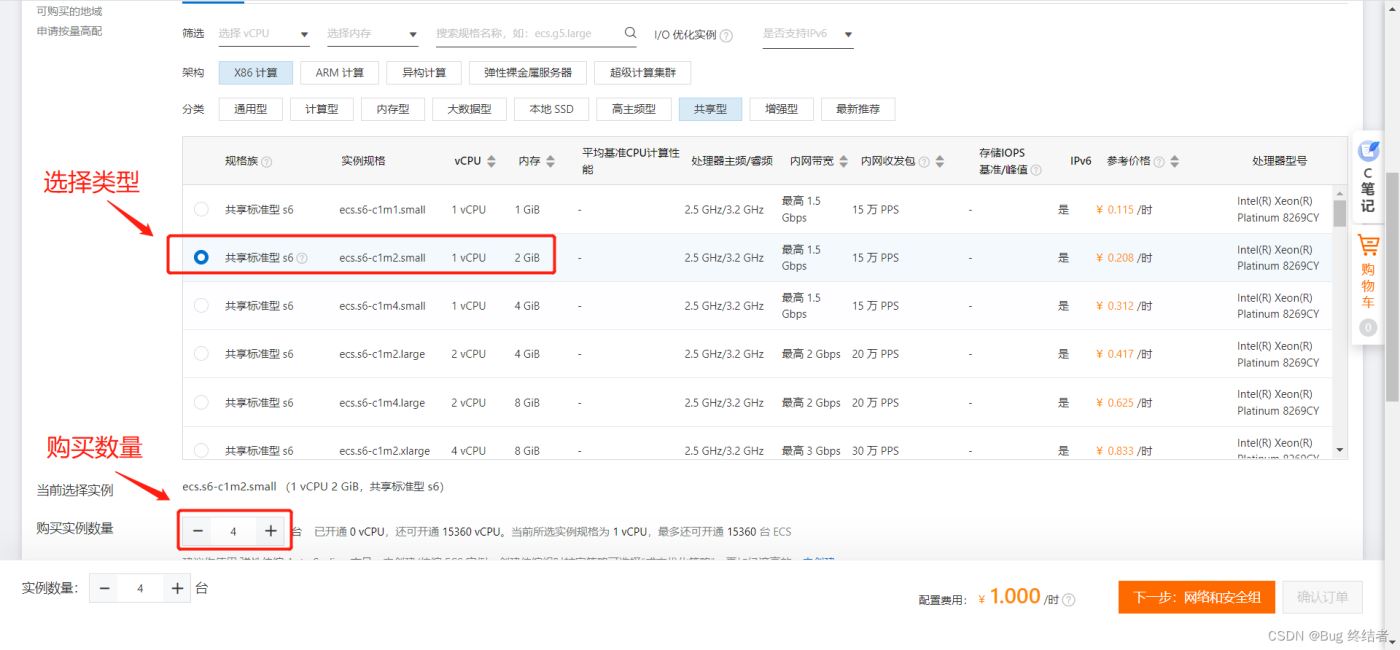Image resolution: width=1400 pixels, height=650 pixels.
Task: Increase 购买实例数量 with plus button
Action: click(x=271, y=531)
